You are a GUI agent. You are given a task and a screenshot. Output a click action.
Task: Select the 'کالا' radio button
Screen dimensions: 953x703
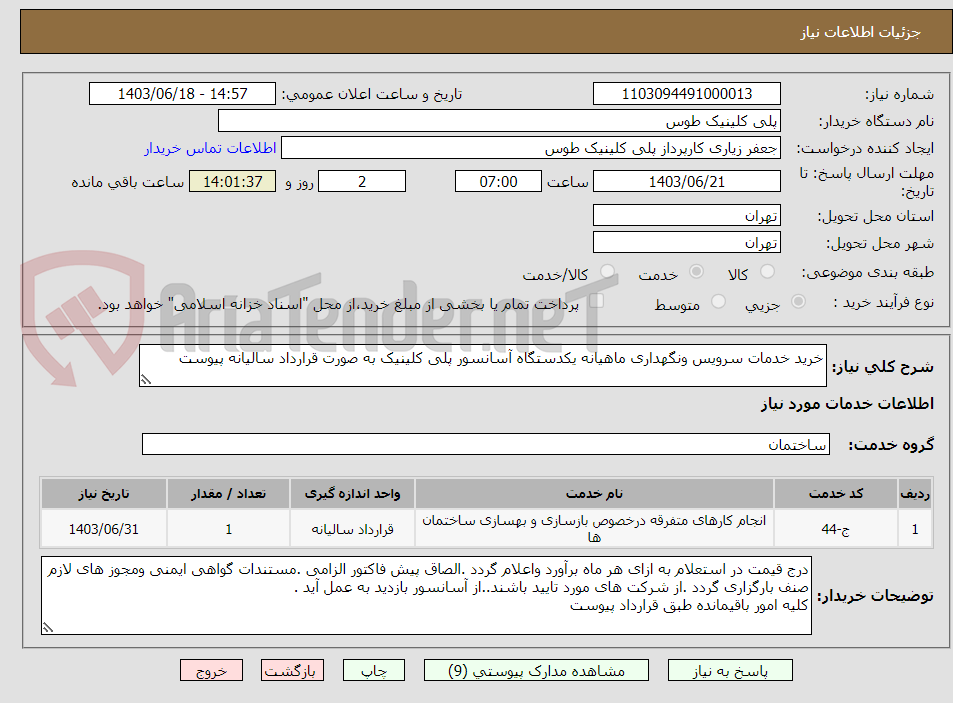(768, 272)
